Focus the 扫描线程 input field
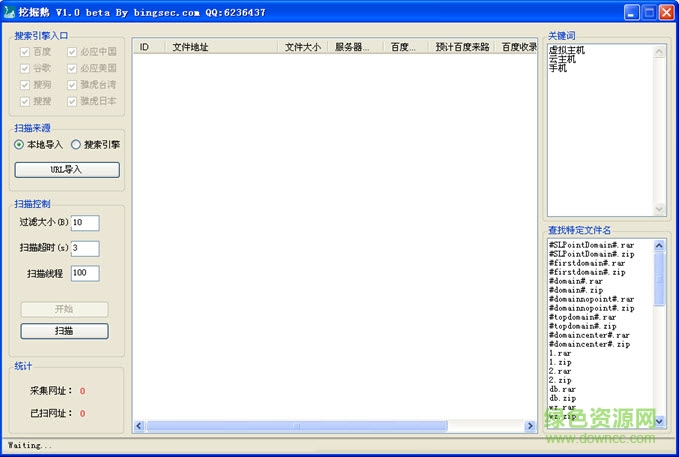Viewport: 679px width, 457px height. pos(85,273)
